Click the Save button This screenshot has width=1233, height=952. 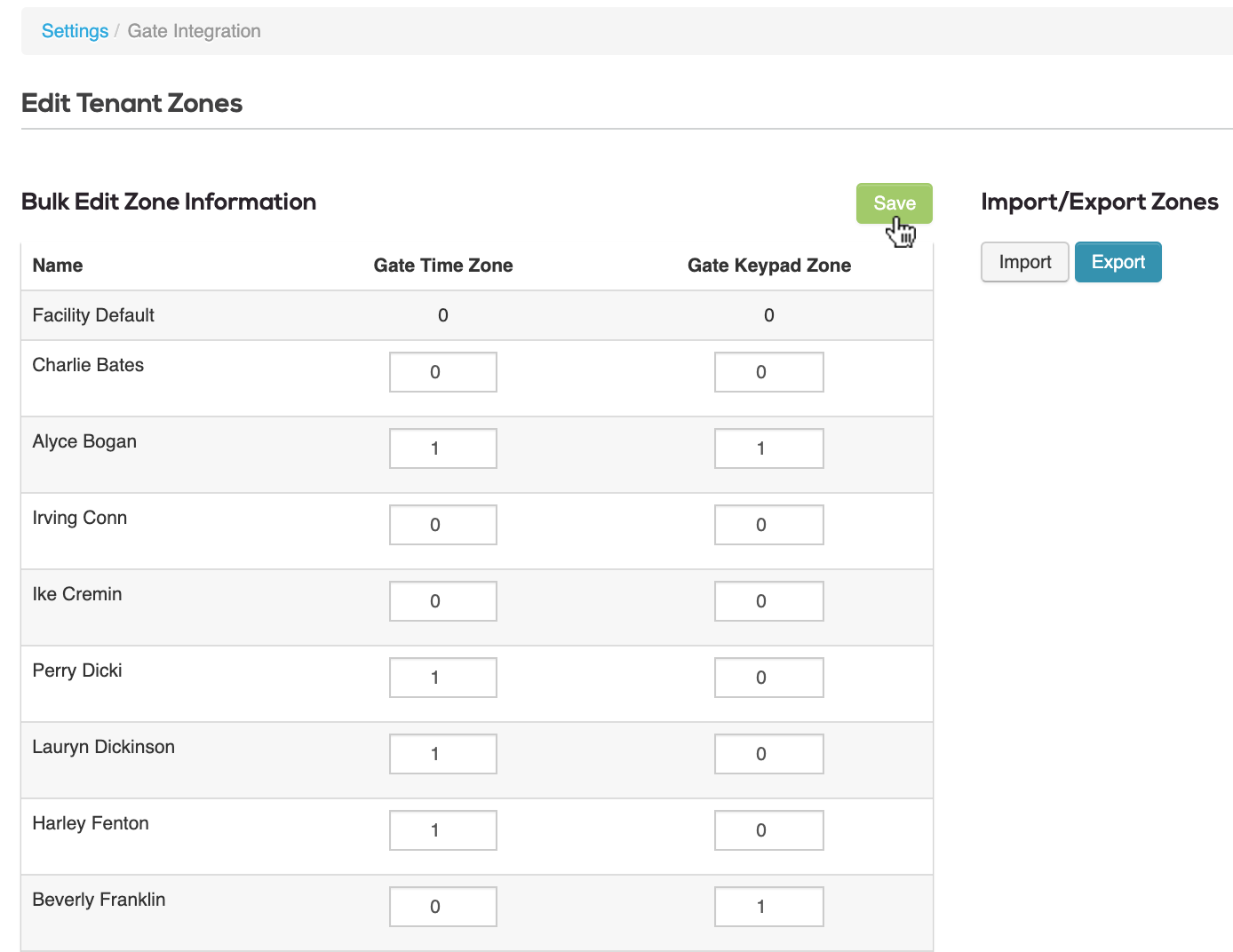[894, 203]
